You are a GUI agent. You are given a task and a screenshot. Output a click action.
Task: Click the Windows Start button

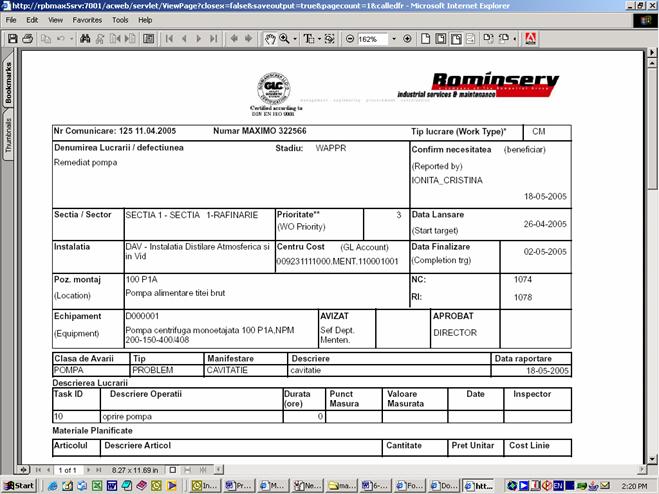pyautogui.click(x=19, y=486)
